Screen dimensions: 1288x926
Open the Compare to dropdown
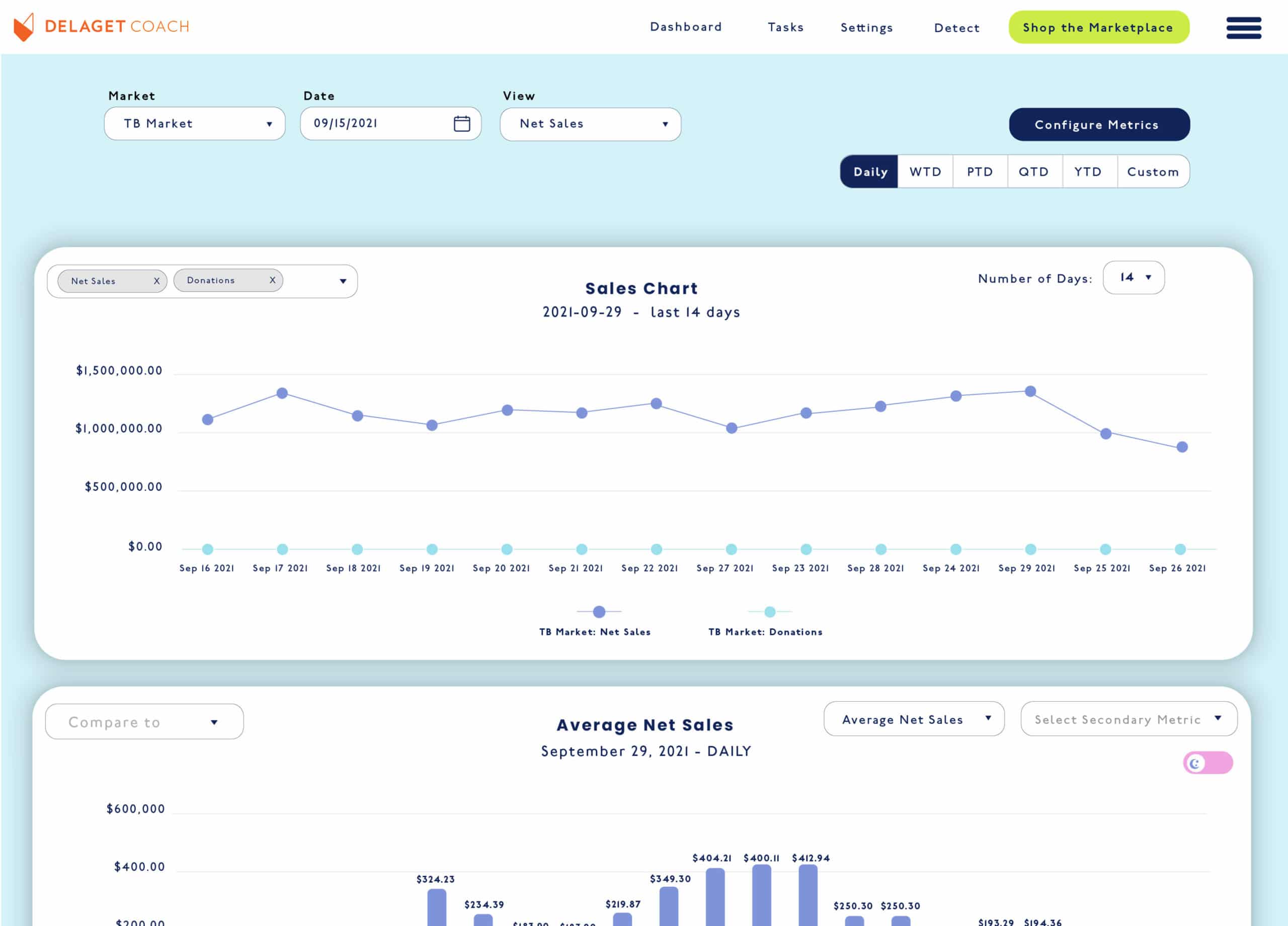pos(144,721)
